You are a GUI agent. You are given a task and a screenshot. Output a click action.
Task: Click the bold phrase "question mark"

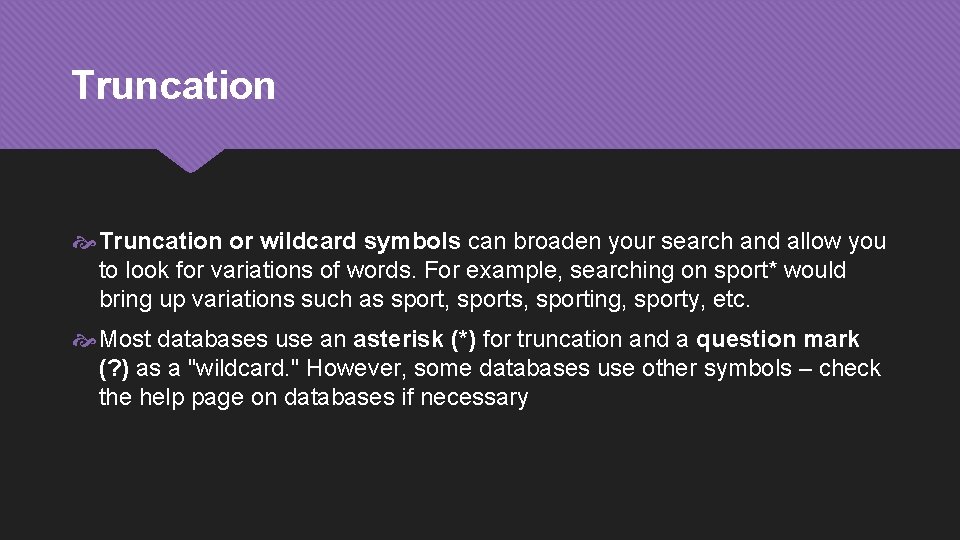[x=777, y=339]
